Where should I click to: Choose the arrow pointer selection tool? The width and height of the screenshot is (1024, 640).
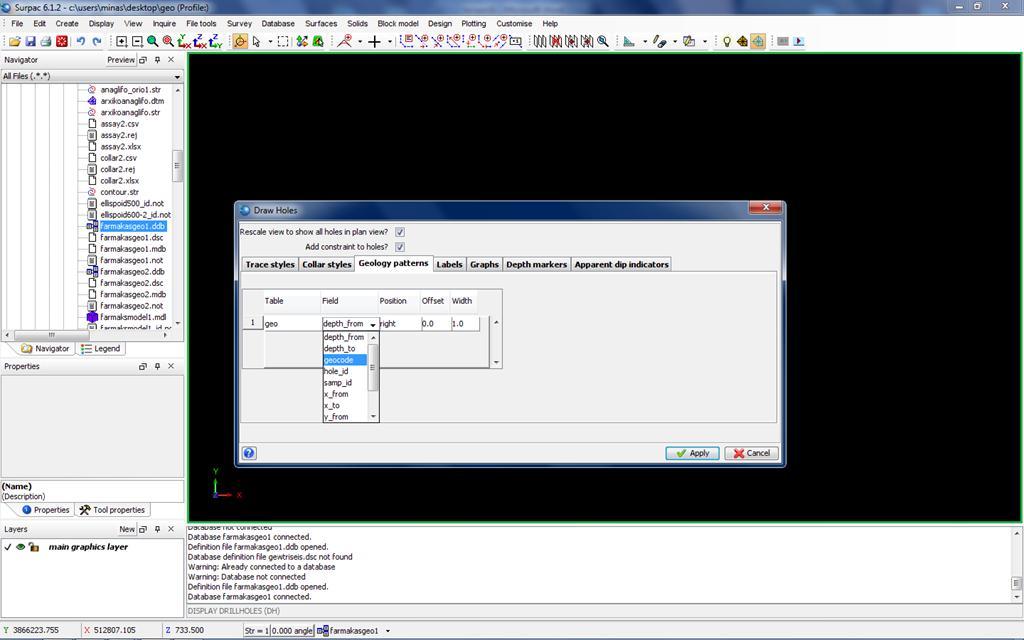tap(256, 41)
